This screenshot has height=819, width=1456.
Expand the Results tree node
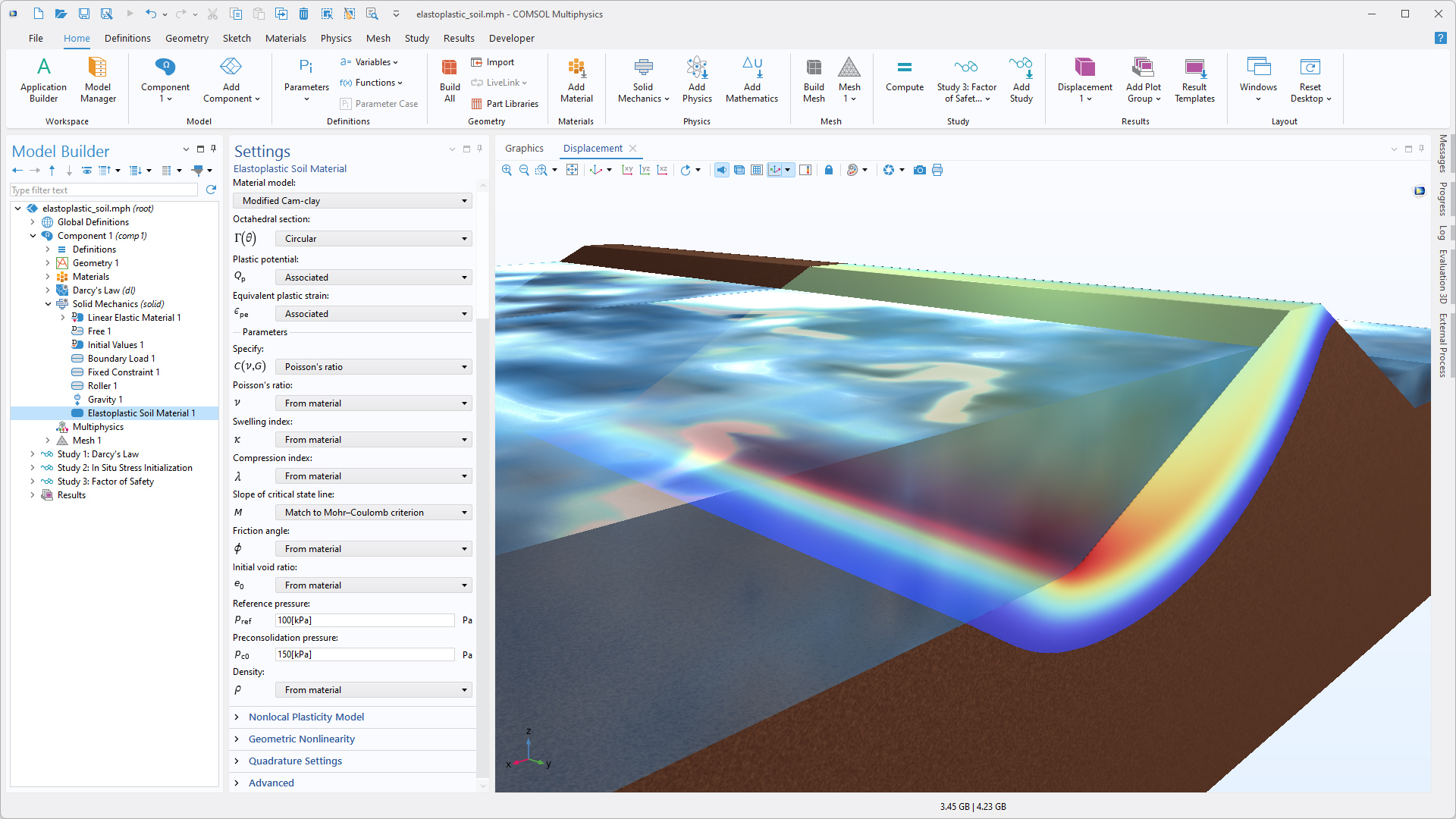point(33,495)
